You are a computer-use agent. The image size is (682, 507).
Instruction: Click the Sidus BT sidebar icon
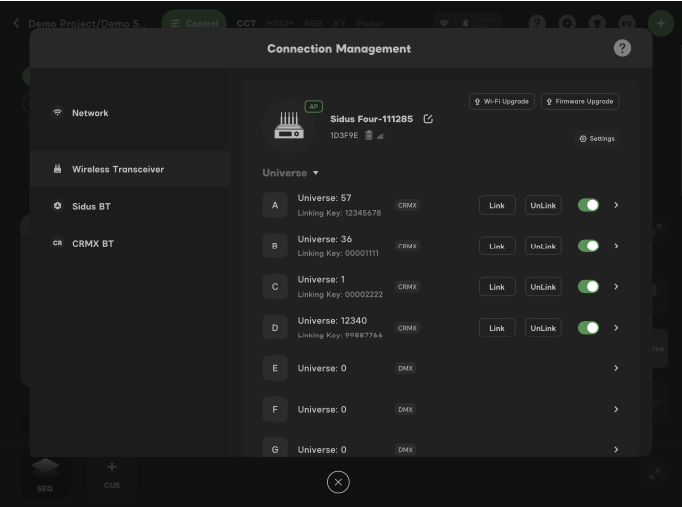tap(57, 206)
